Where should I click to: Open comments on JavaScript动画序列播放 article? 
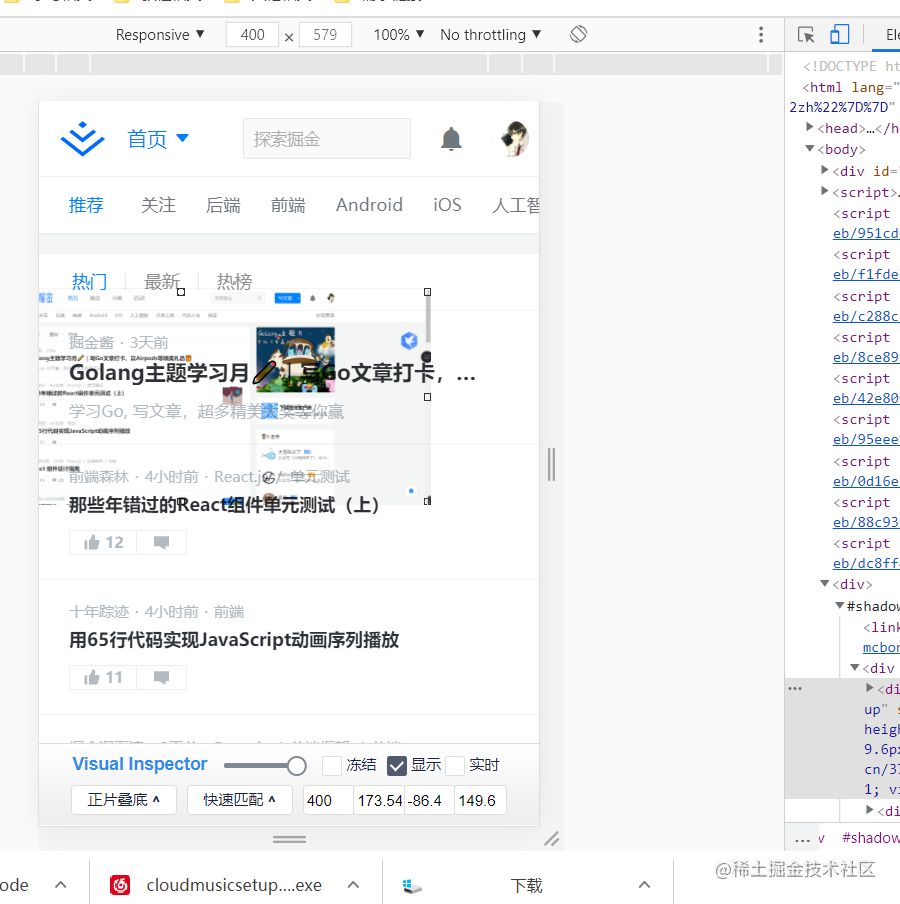click(x=161, y=677)
